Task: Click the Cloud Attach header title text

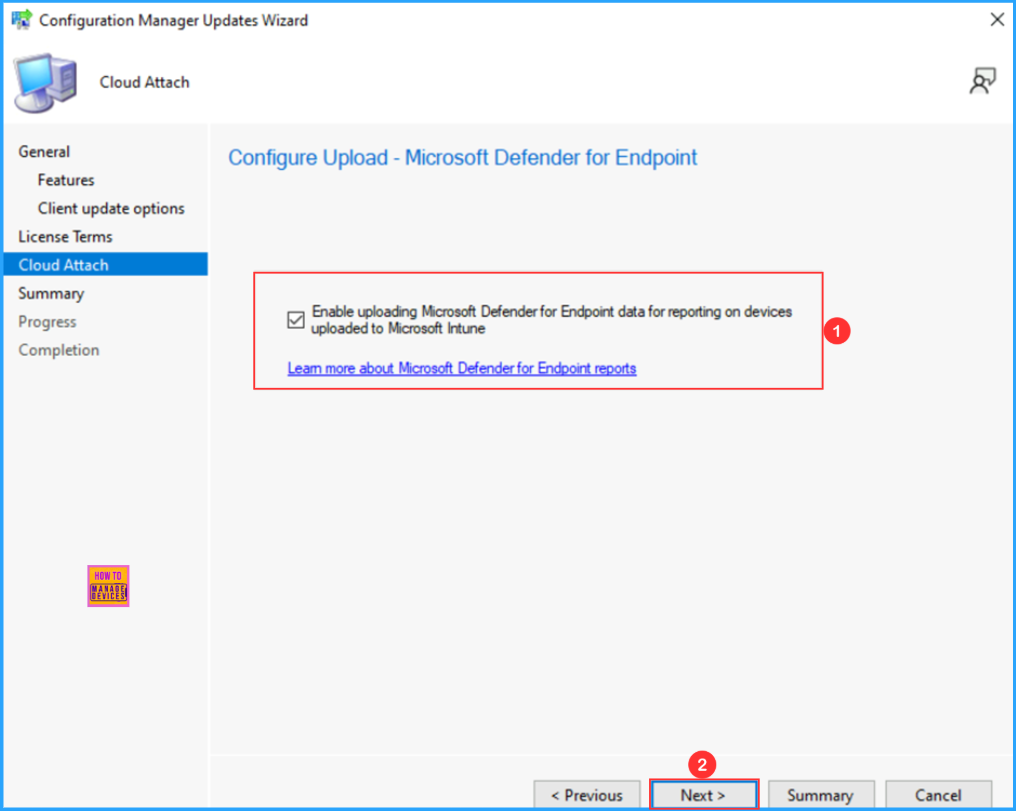Action: point(144,82)
